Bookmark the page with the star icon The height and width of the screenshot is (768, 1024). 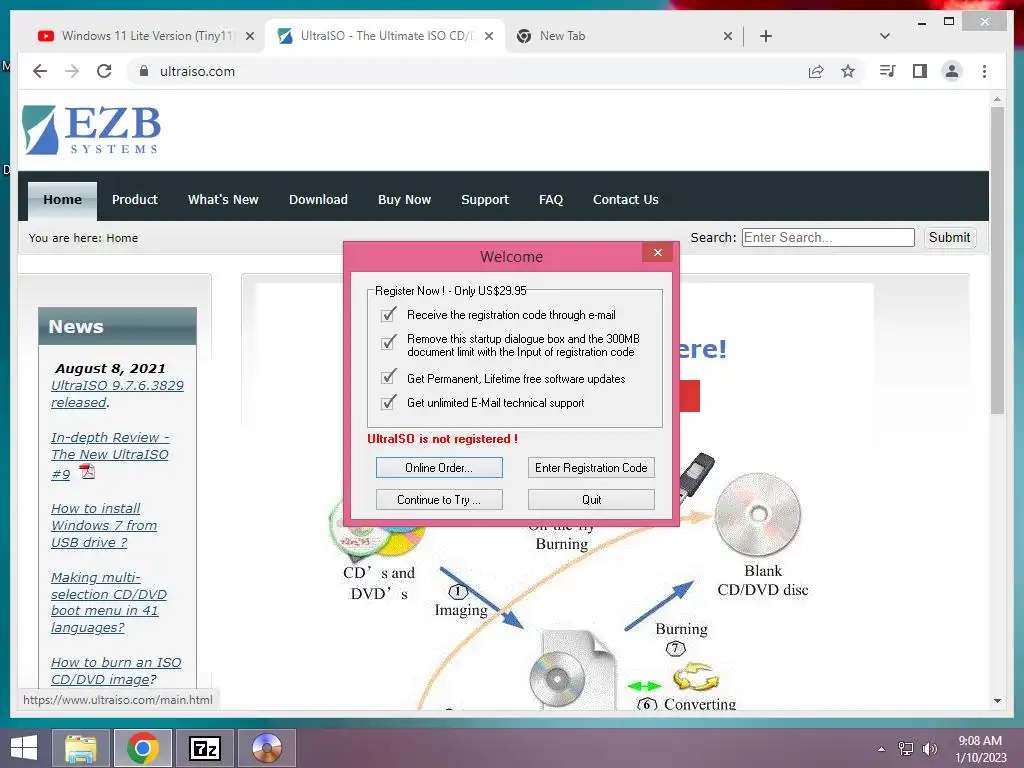click(x=848, y=71)
